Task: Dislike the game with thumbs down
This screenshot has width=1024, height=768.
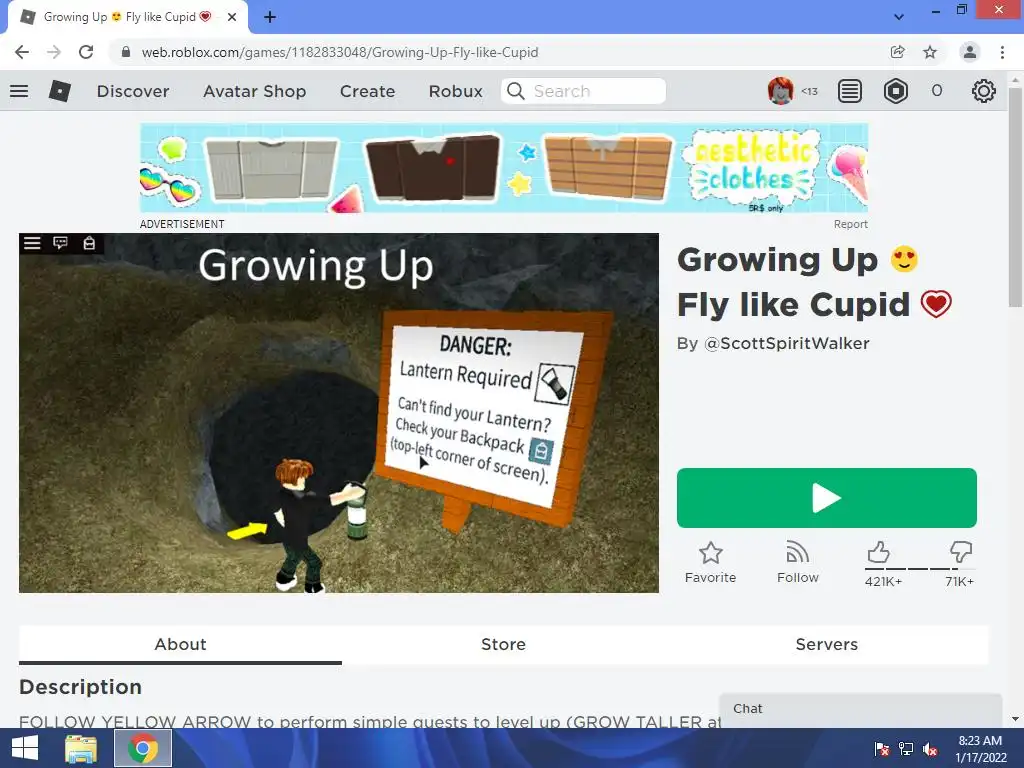Action: point(961,552)
